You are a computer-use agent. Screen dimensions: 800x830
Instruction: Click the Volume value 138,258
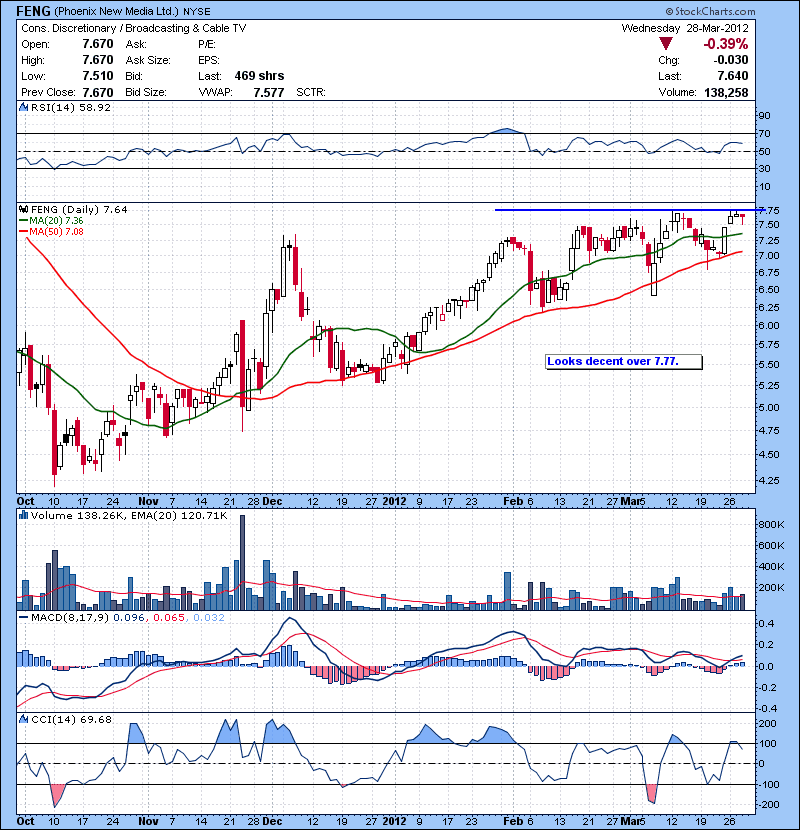point(726,93)
